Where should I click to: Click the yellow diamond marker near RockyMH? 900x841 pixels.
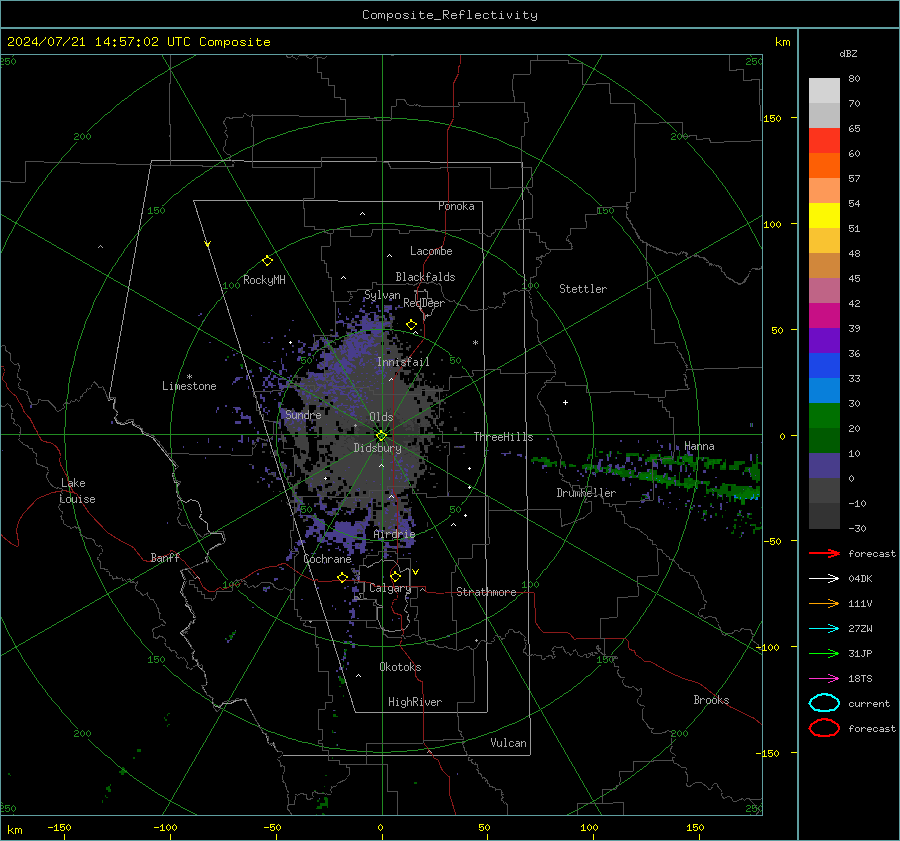(267, 261)
